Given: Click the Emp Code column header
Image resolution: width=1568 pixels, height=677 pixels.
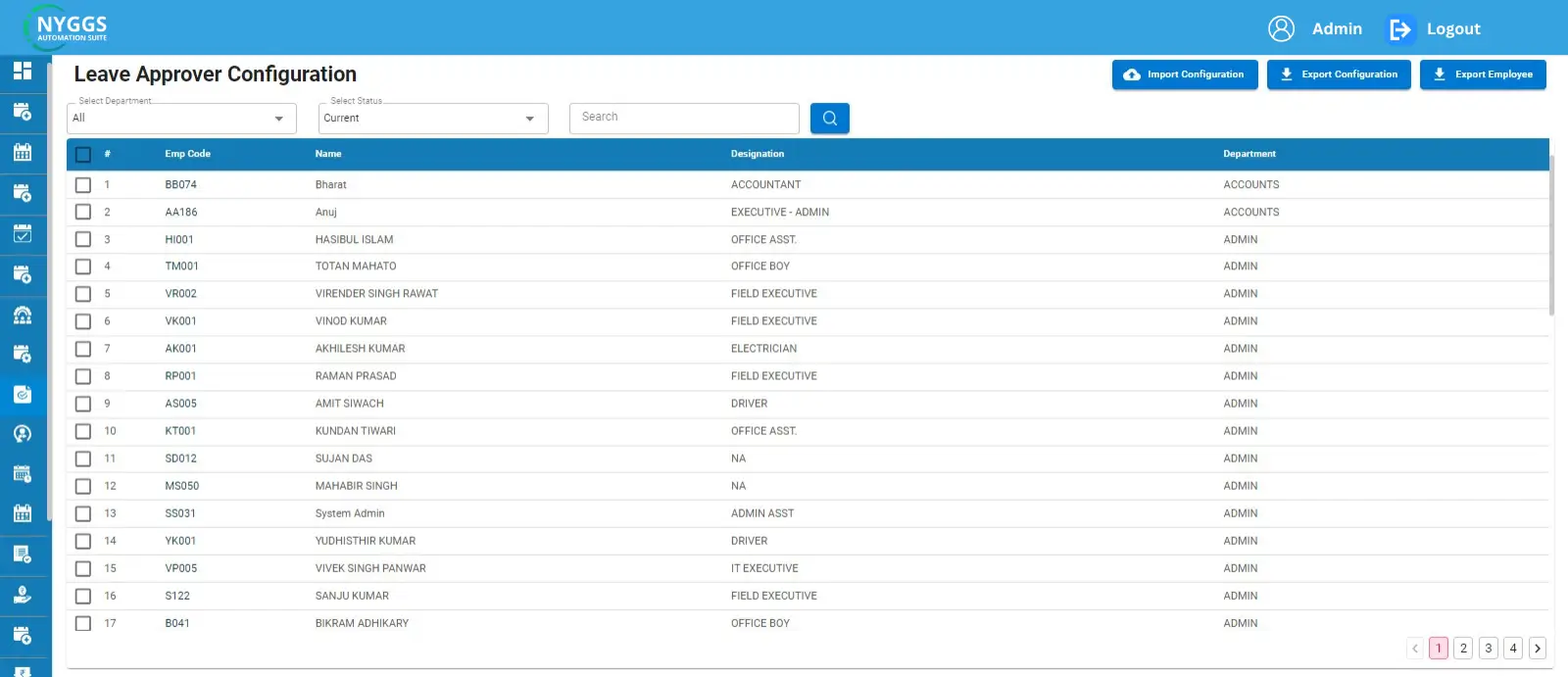Looking at the screenshot, I should pyautogui.click(x=187, y=154).
